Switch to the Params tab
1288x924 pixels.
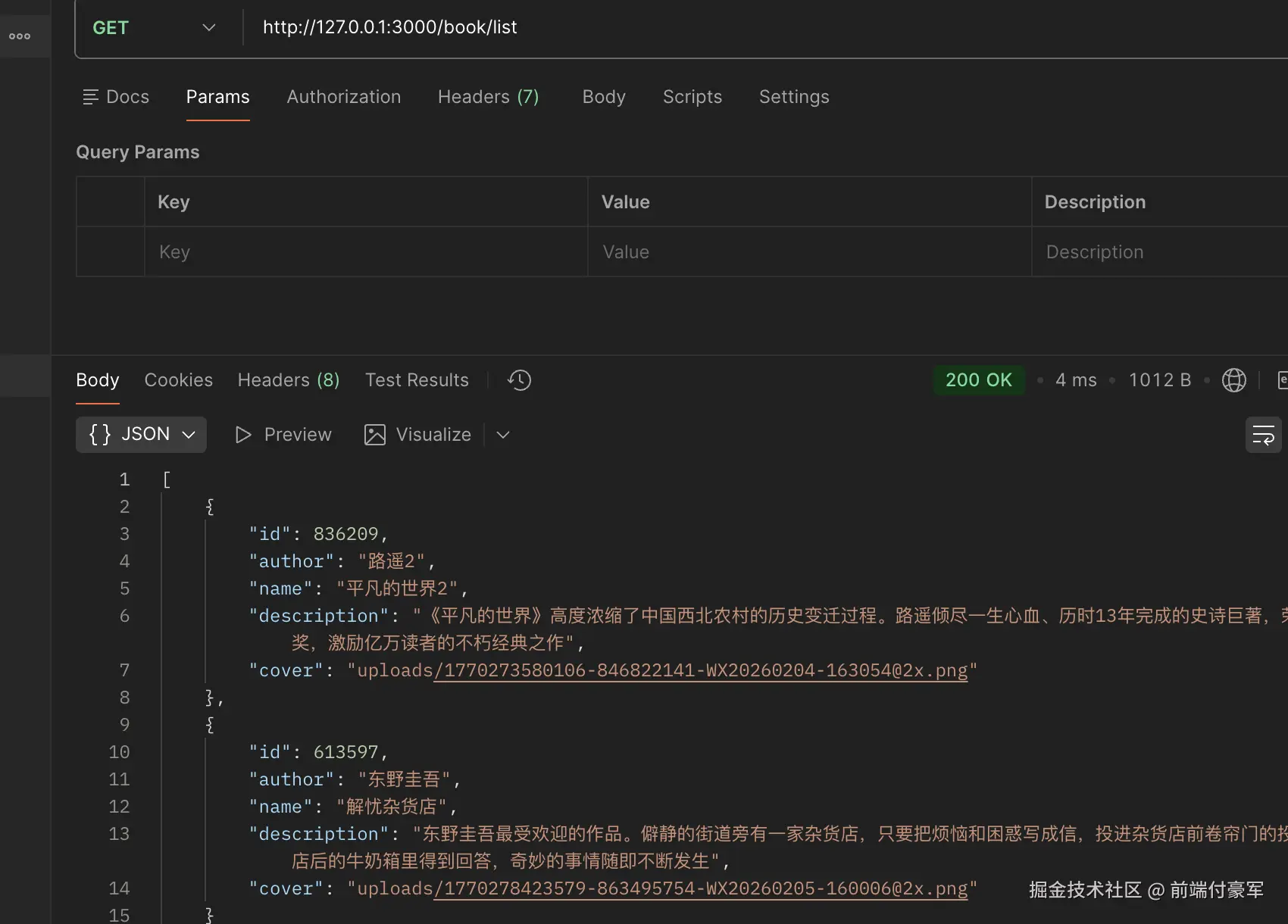pos(217,97)
